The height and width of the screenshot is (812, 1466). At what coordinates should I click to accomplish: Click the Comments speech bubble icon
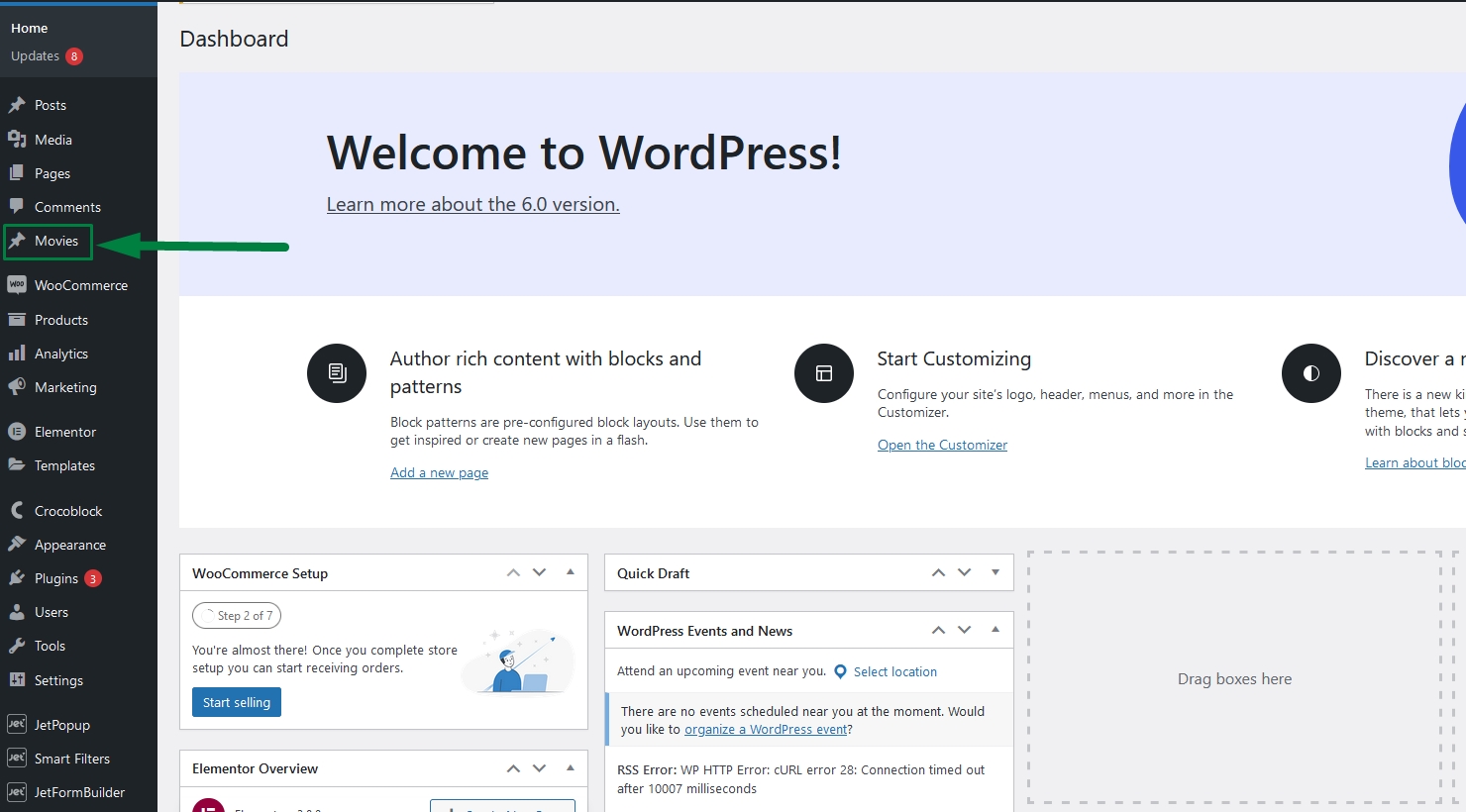(x=17, y=206)
